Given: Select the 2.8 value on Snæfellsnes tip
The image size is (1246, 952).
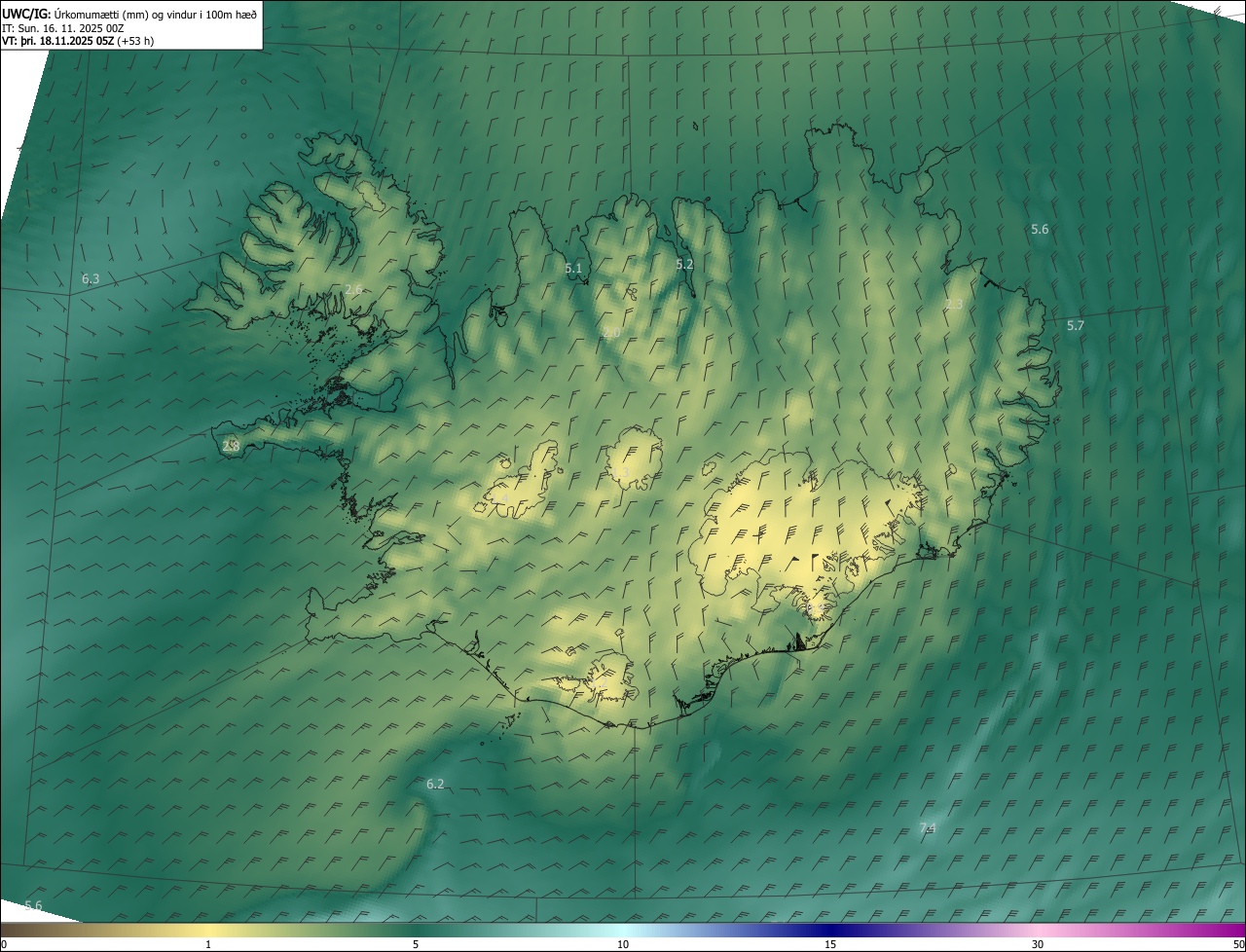Looking at the screenshot, I should coord(231,446).
